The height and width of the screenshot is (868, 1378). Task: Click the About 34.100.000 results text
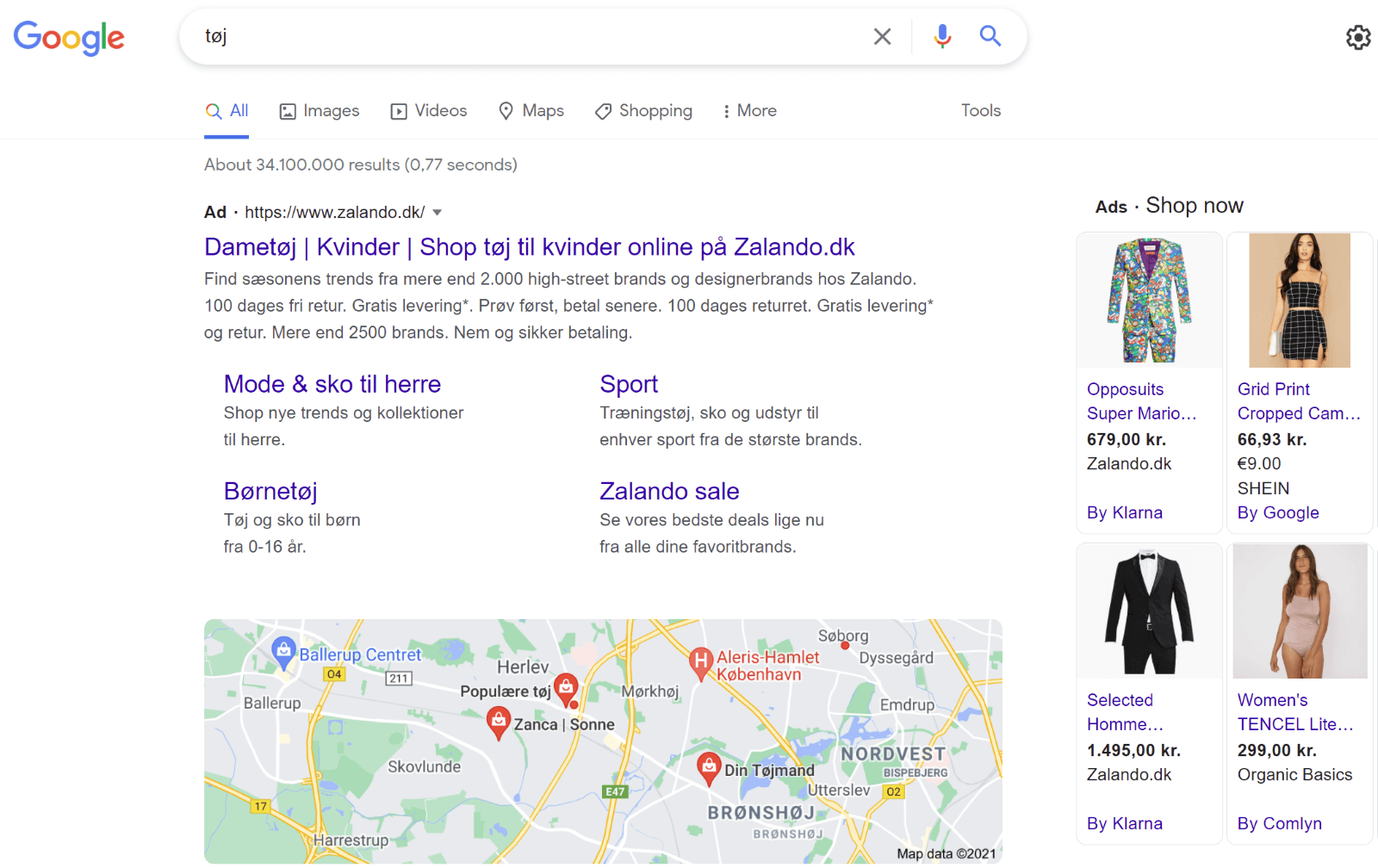[x=361, y=164]
